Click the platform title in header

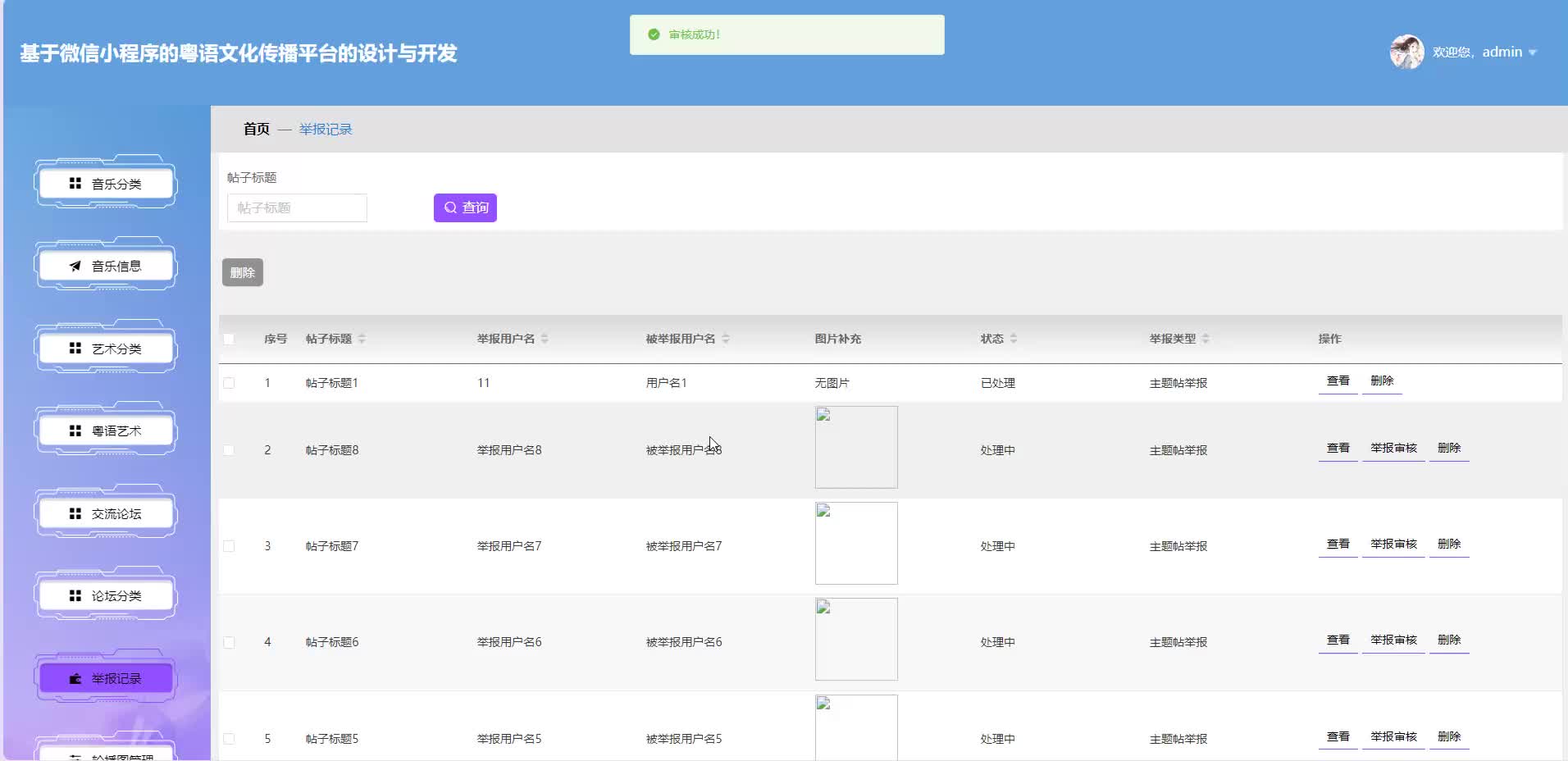[x=239, y=53]
